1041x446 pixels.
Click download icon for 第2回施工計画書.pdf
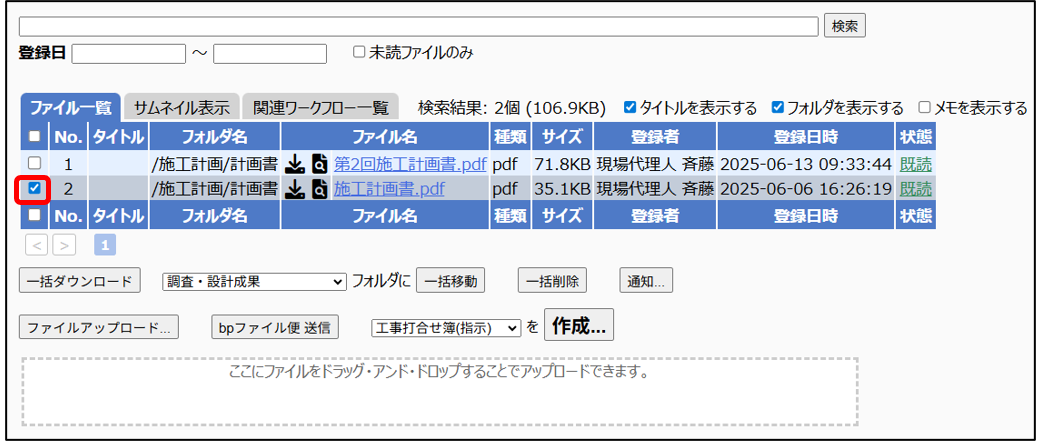[x=295, y=163]
